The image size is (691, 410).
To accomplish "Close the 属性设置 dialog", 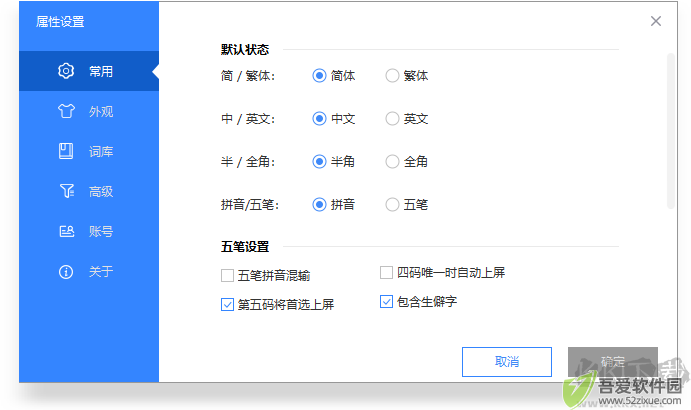I will [x=656, y=21].
